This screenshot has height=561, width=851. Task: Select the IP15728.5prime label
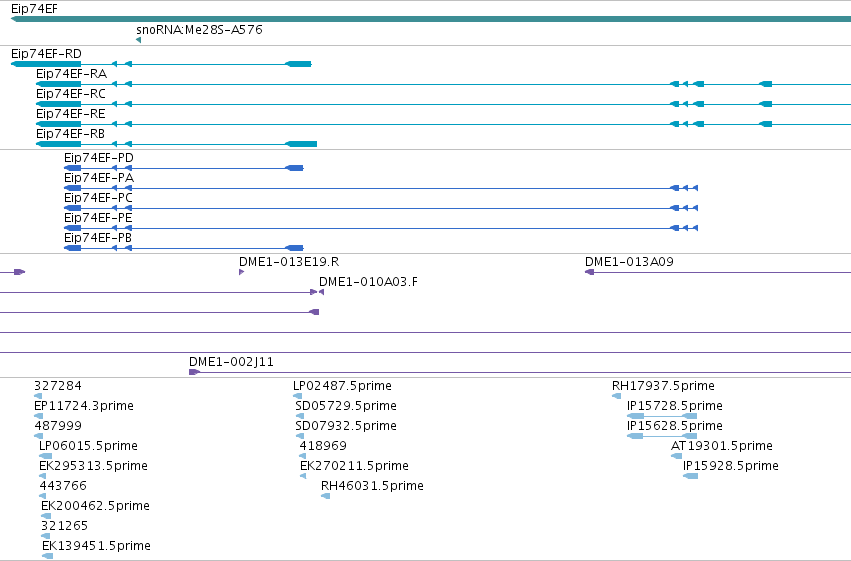tap(674, 406)
